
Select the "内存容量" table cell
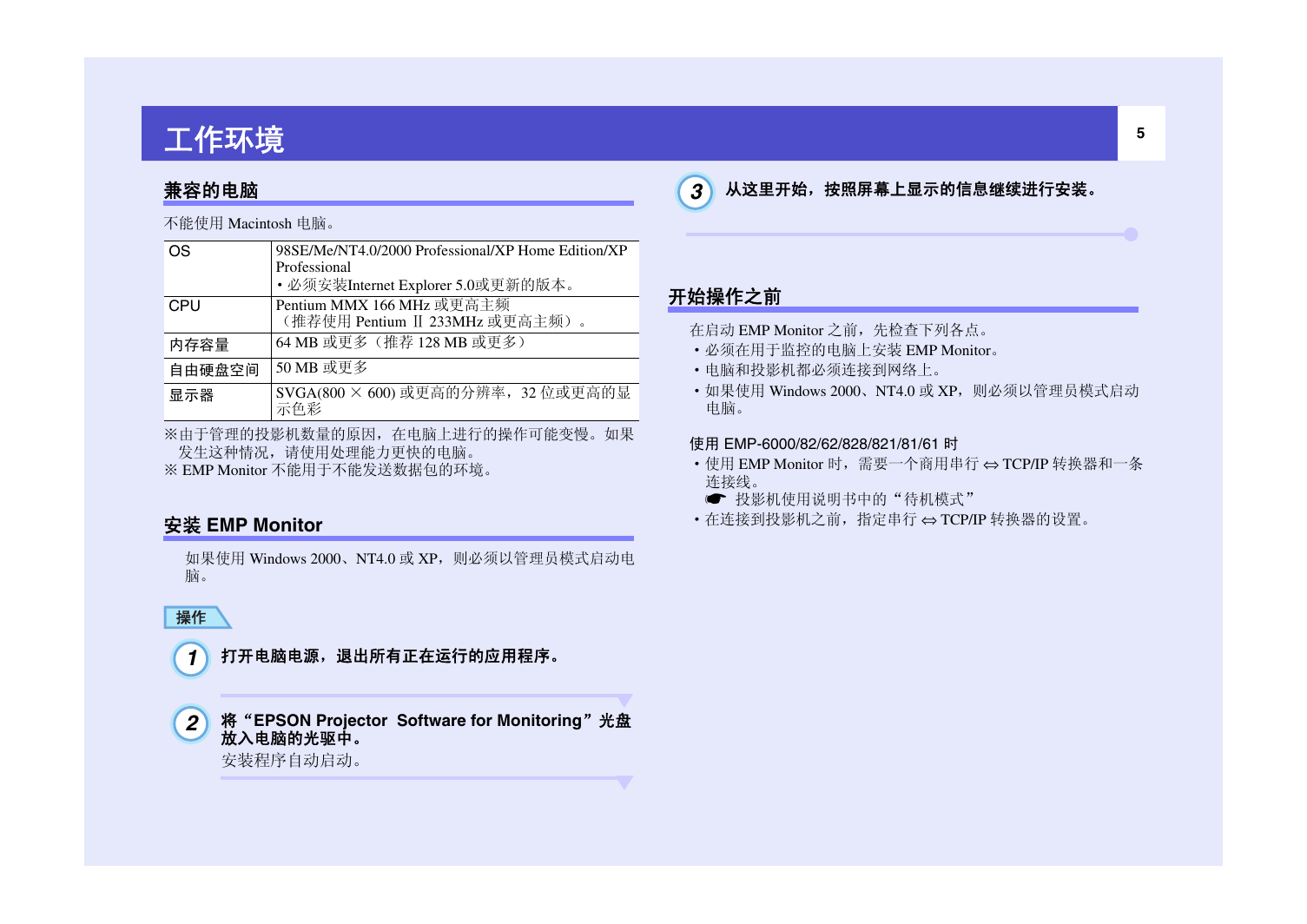(x=217, y=346)
